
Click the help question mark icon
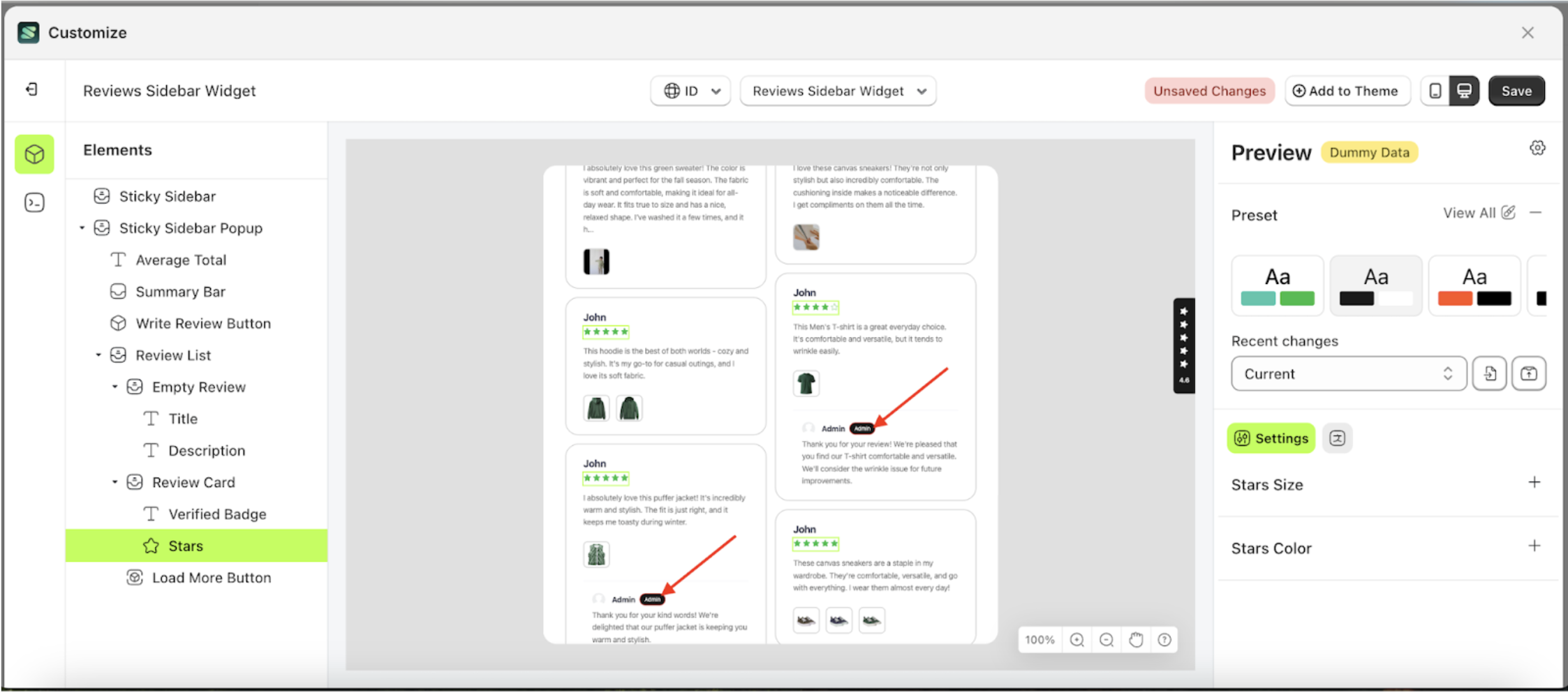click(x=1164, y=640)
